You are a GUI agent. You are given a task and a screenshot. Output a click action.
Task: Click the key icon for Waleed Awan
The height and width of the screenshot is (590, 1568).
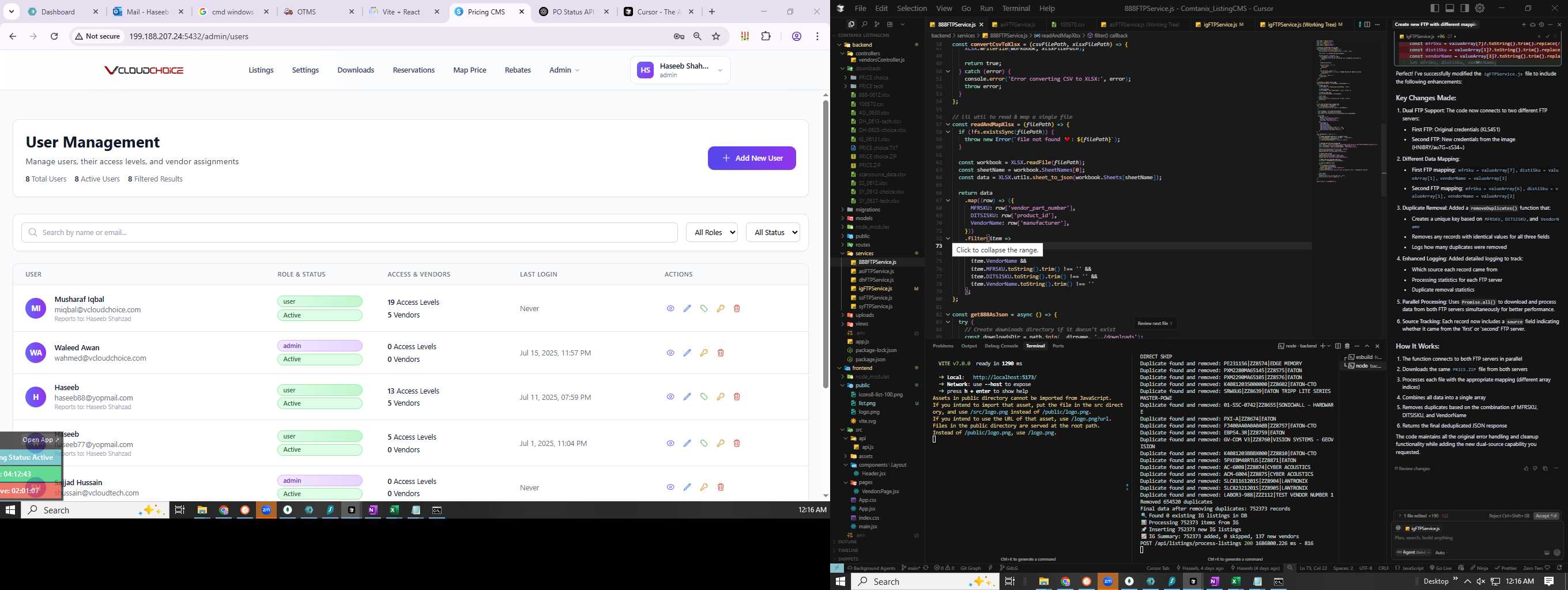point(704,353)
